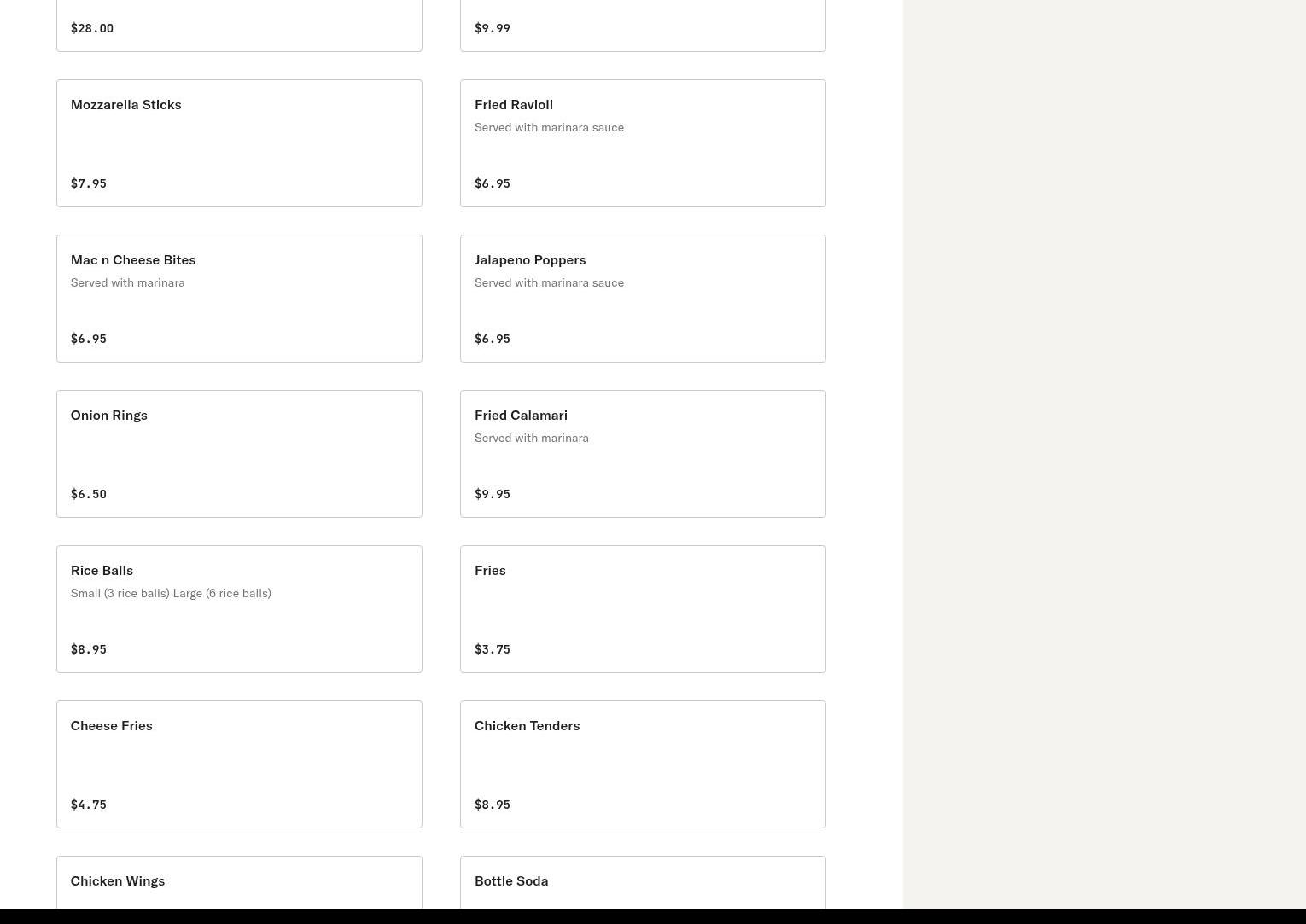The image size is (1306, 924).
Task: Choose the Rice Balls menu card
Action: [x=239, y=609]
